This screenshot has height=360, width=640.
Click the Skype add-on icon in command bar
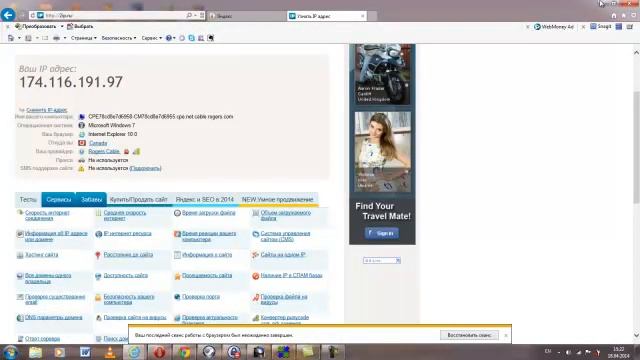[x=191, y=38]
